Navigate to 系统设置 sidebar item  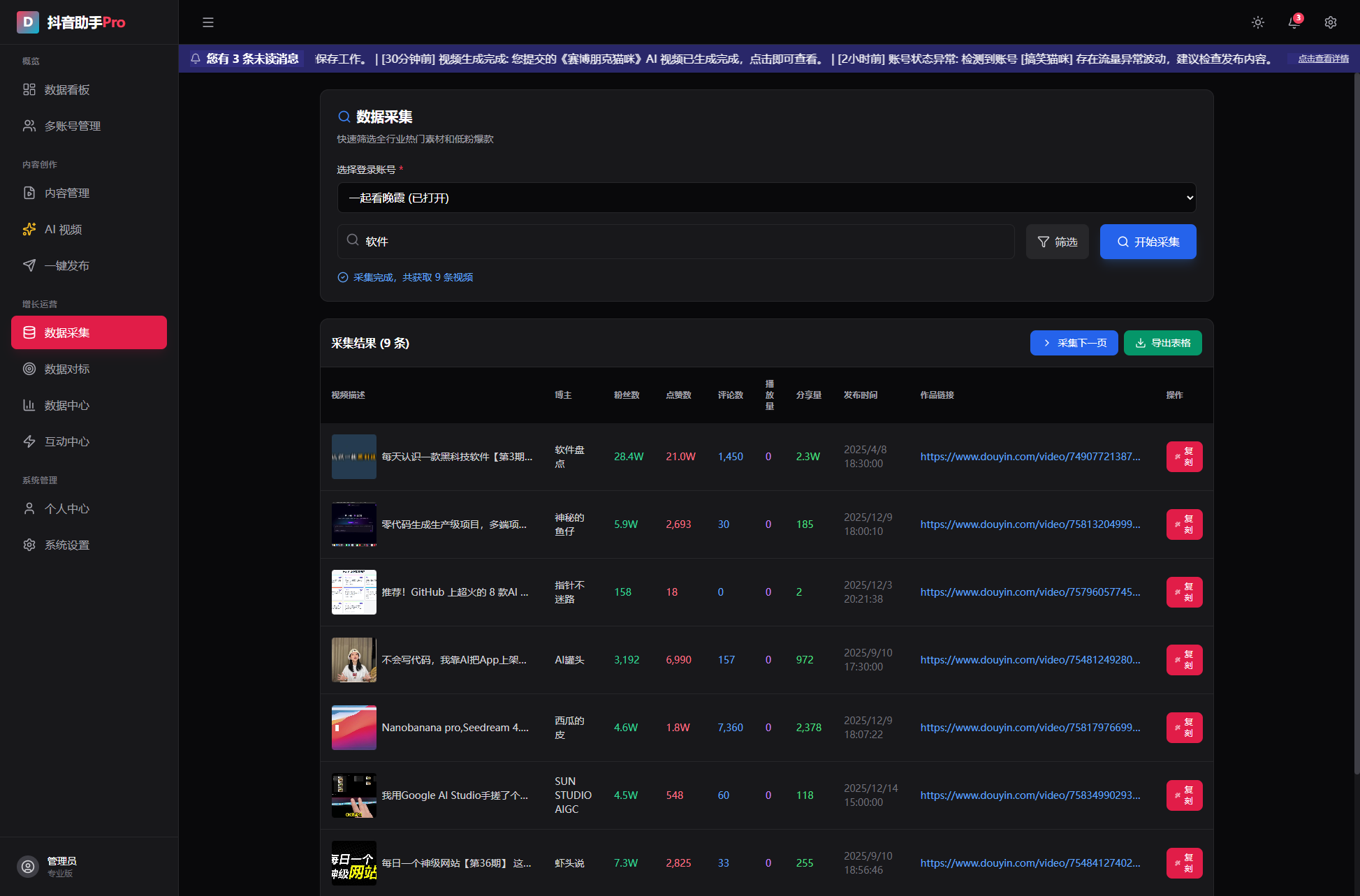point(67,545)
